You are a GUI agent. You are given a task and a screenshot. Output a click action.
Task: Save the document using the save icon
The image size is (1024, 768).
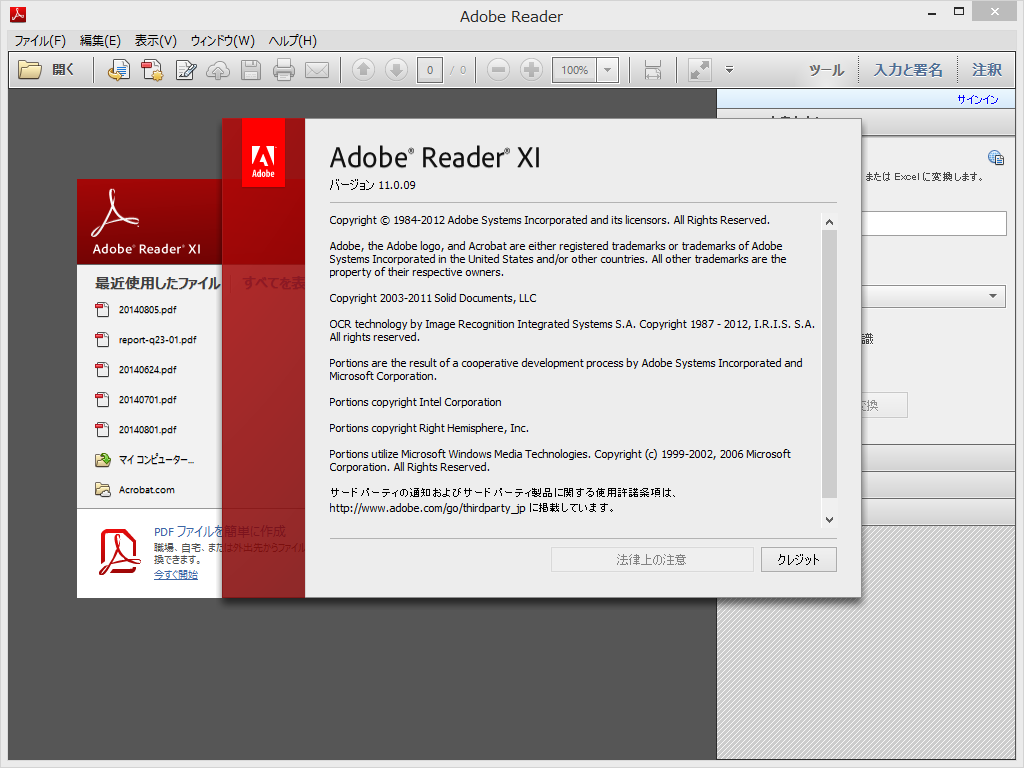click(251, 70)
